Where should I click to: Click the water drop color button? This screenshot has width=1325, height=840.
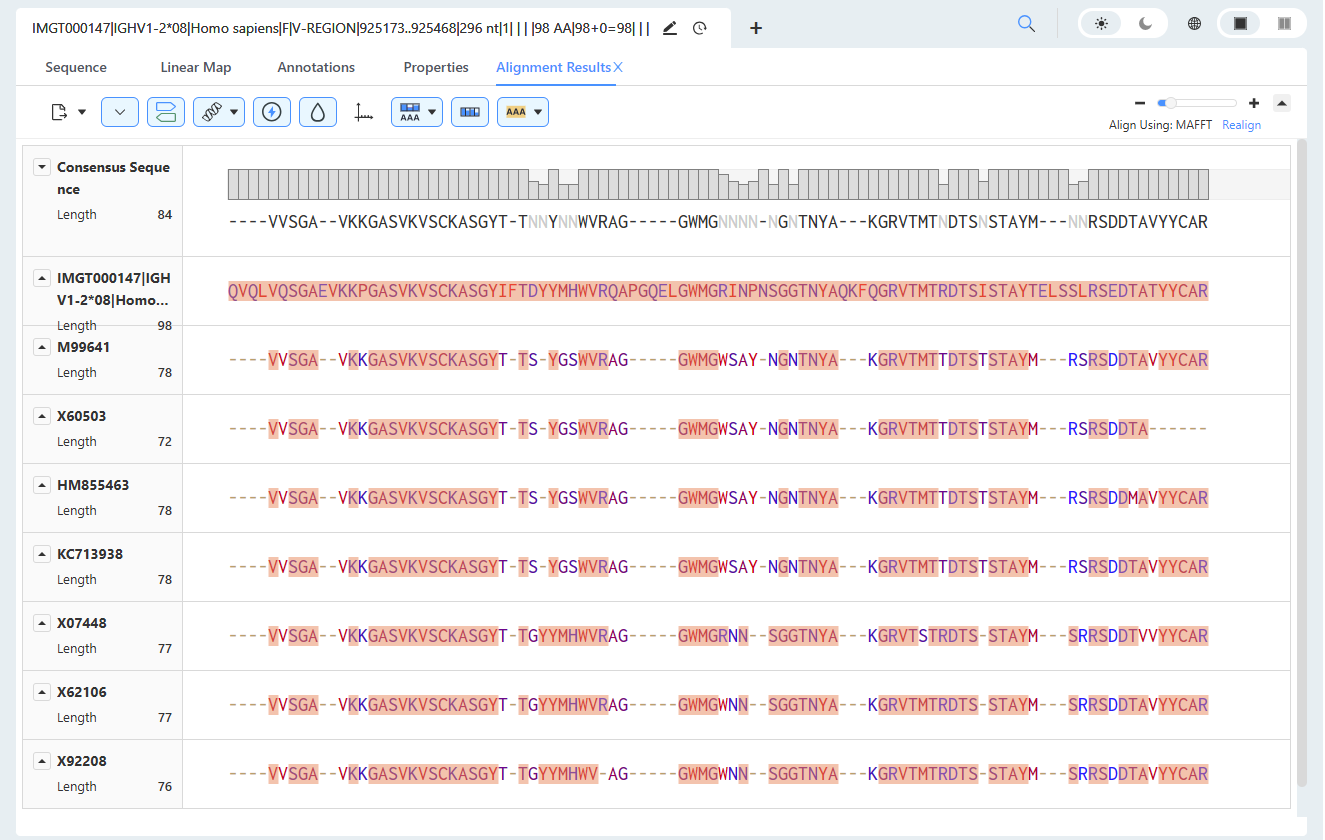(318, 112)
